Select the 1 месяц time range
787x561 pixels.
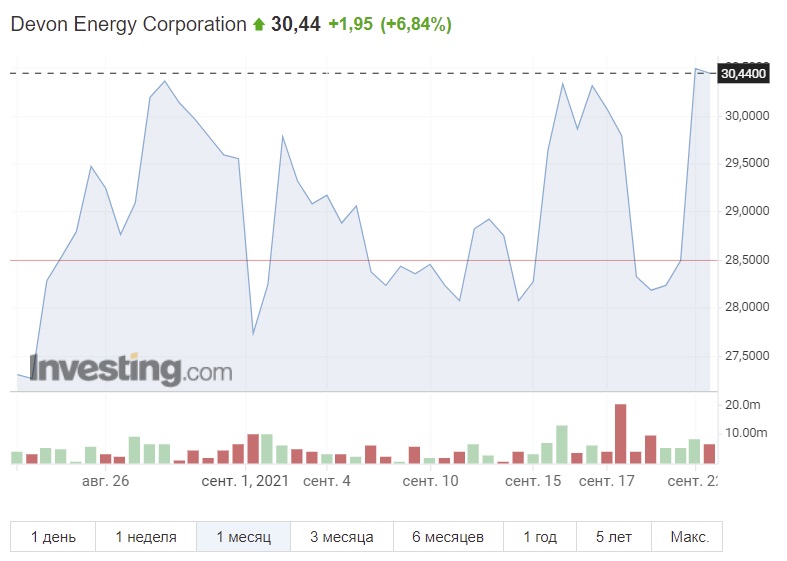243,537
